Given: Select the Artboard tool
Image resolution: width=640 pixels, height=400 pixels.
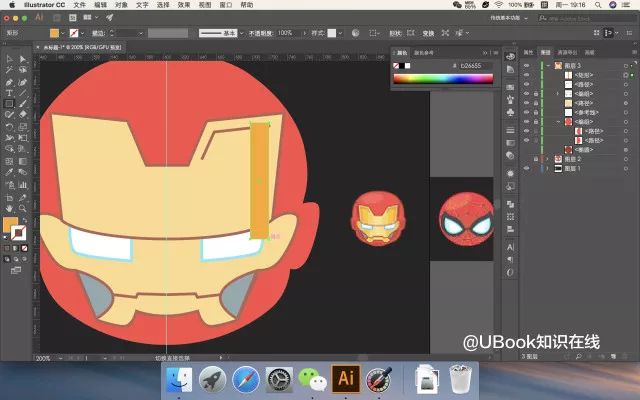Looking at the screenshot, I should (x=9, y=198).
